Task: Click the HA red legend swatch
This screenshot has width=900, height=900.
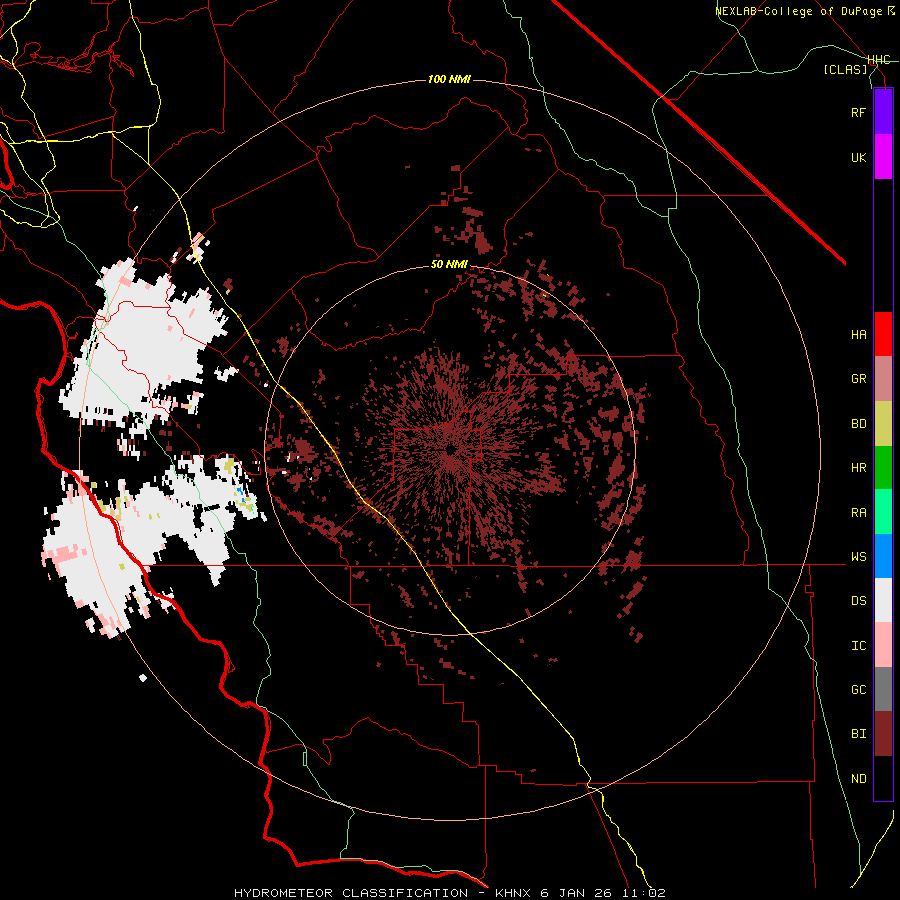Action: pyautogui.click(x=883, y=334)
